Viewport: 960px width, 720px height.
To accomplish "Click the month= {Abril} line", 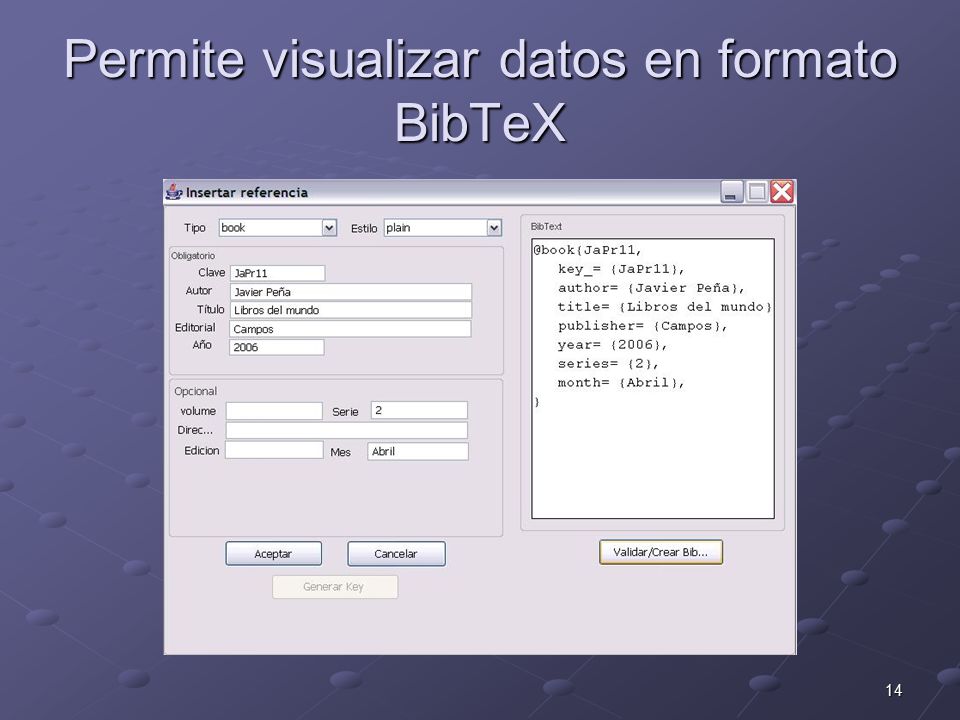I will pyautogui.click(x=621, y=383).
